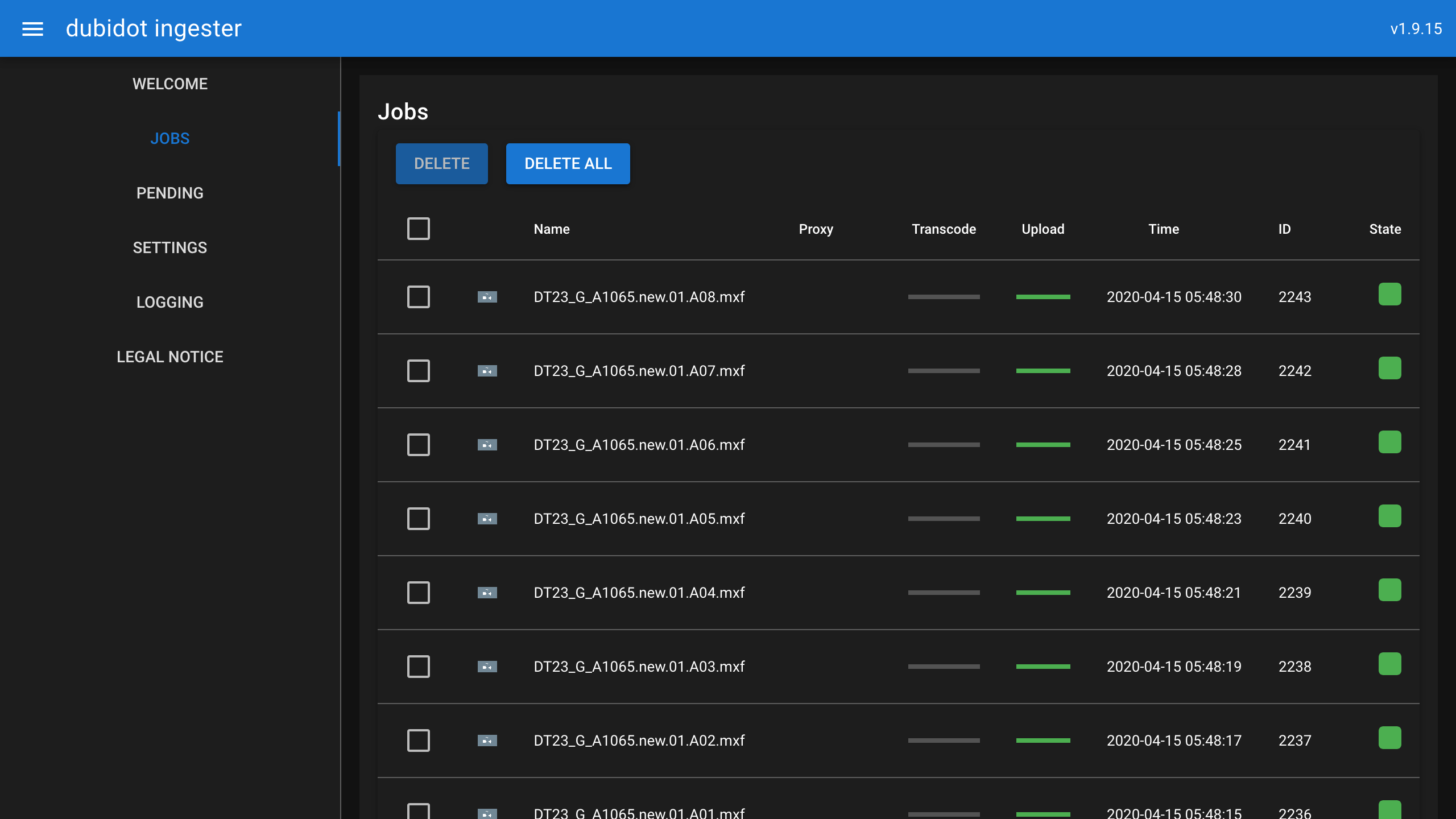Select checkbox for DT23_G_A1065.new.01.A03.mxf
This screenshot has height=819, width=1456.
coord(418,667)
